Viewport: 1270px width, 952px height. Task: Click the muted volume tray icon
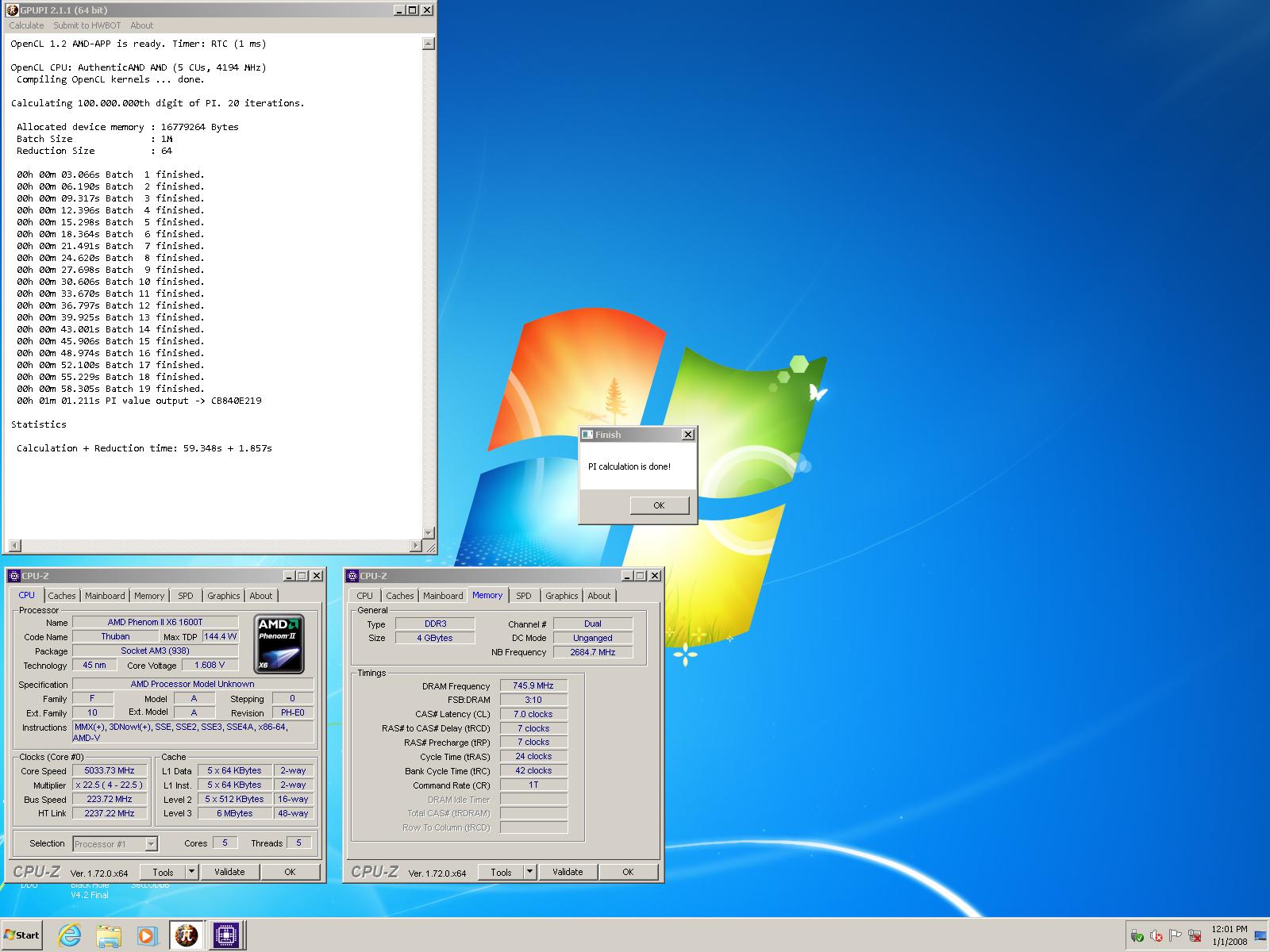(1156, 936)
